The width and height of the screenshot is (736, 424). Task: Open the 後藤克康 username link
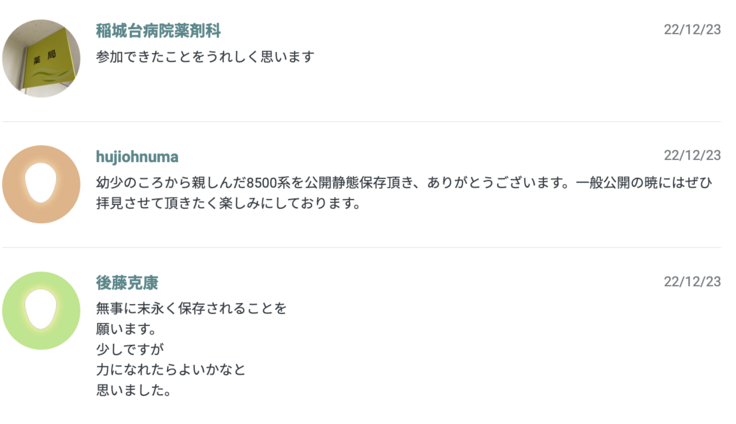(127, 282)
